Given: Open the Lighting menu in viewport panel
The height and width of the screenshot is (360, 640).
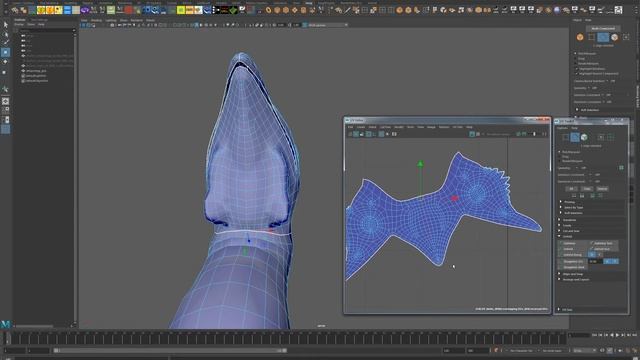Looking at the screenshot, I should click(x=111, y=20).
